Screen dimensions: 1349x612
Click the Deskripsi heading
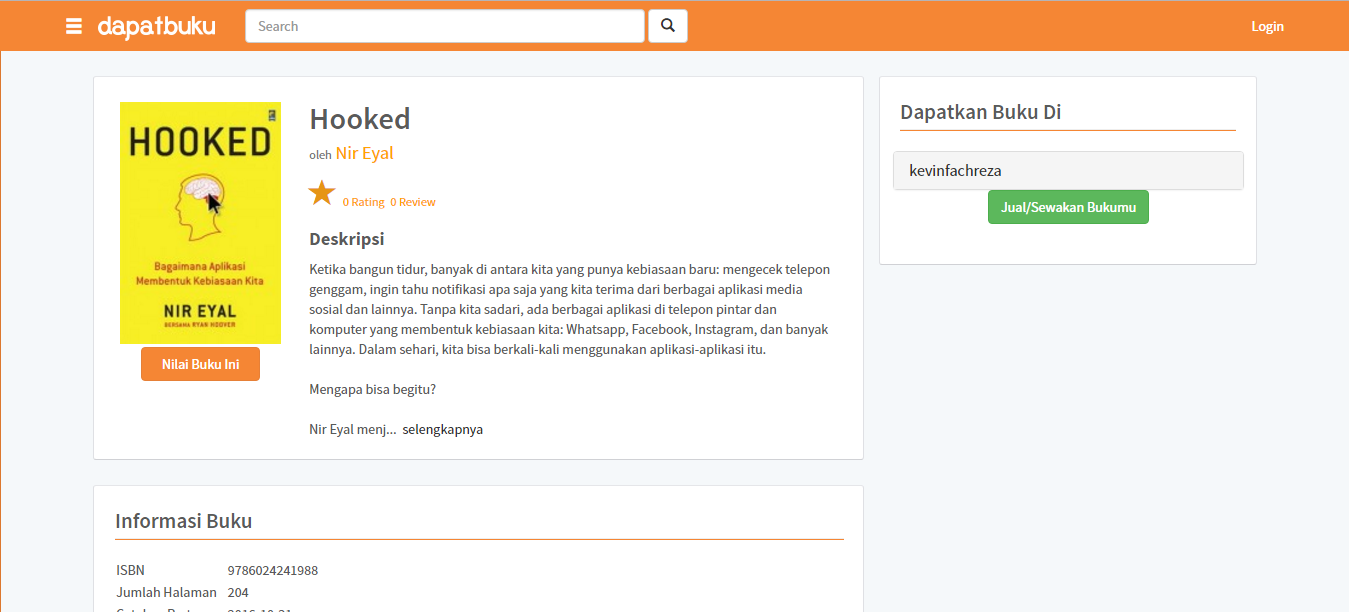(x=347, y=239)
